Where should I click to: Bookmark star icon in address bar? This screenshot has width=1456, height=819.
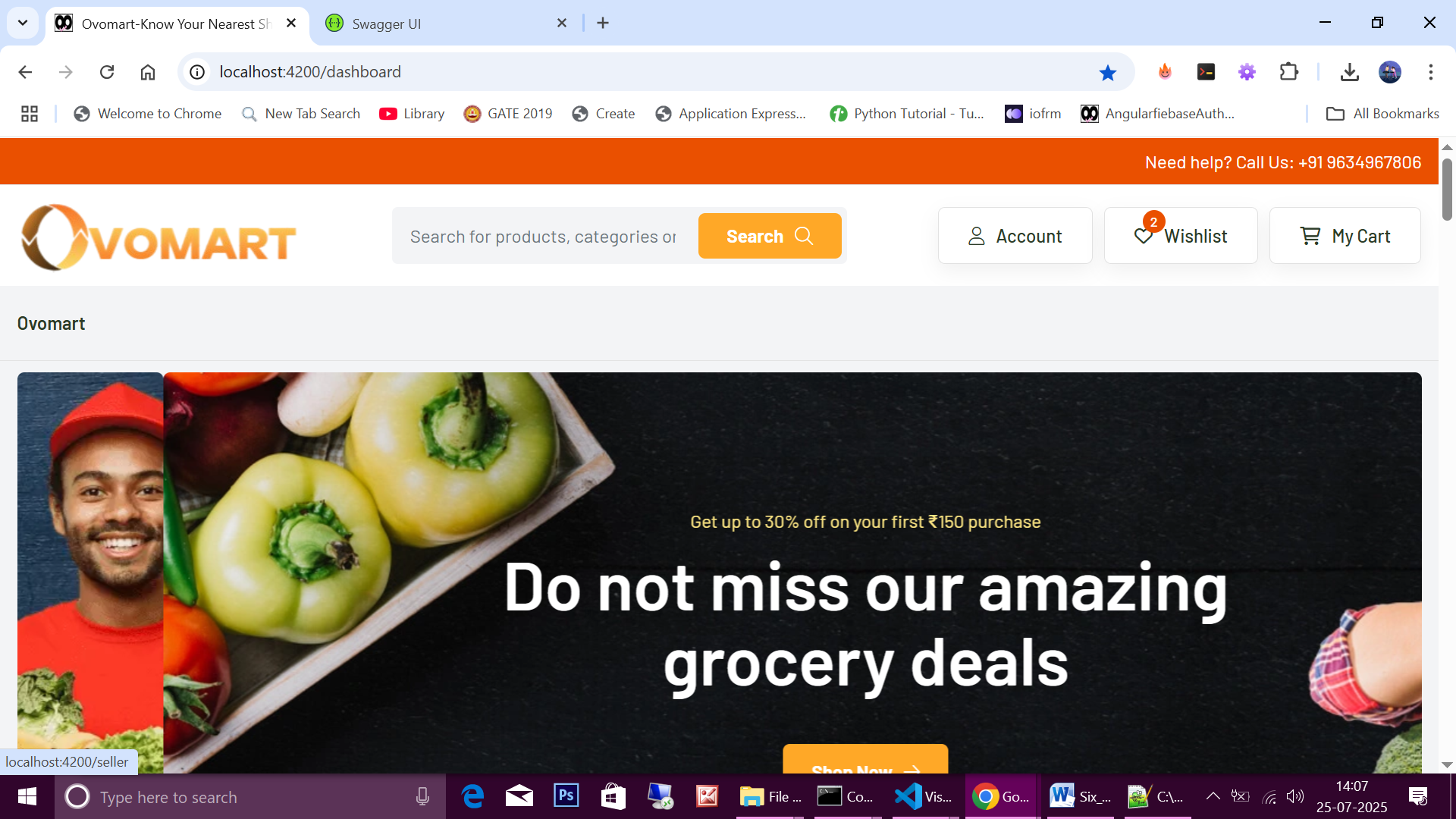tap(1108, 72)
